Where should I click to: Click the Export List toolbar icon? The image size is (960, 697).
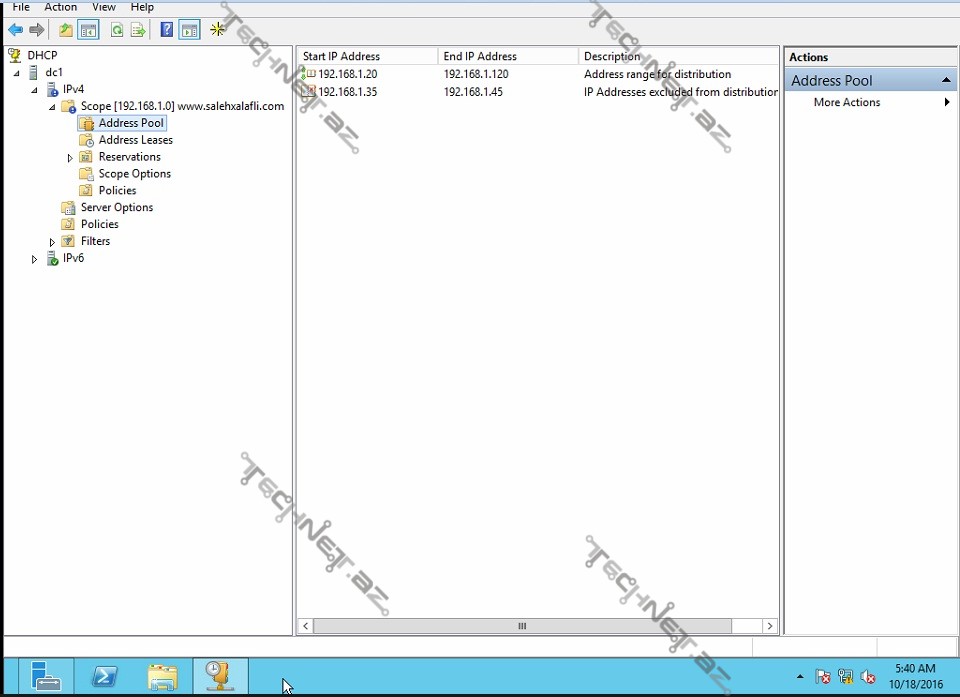click(x=138, y=30)
